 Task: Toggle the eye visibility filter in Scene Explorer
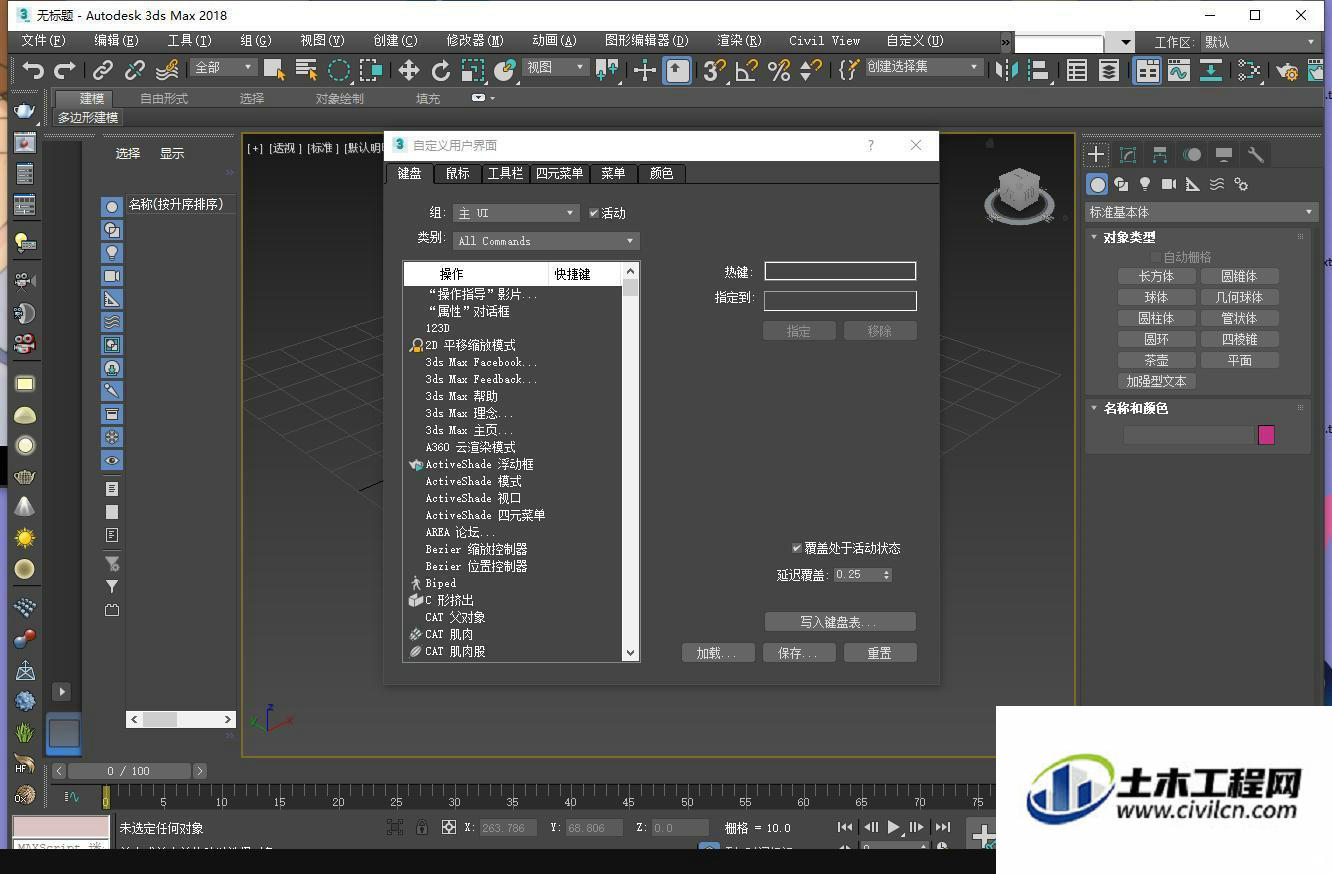112,460
